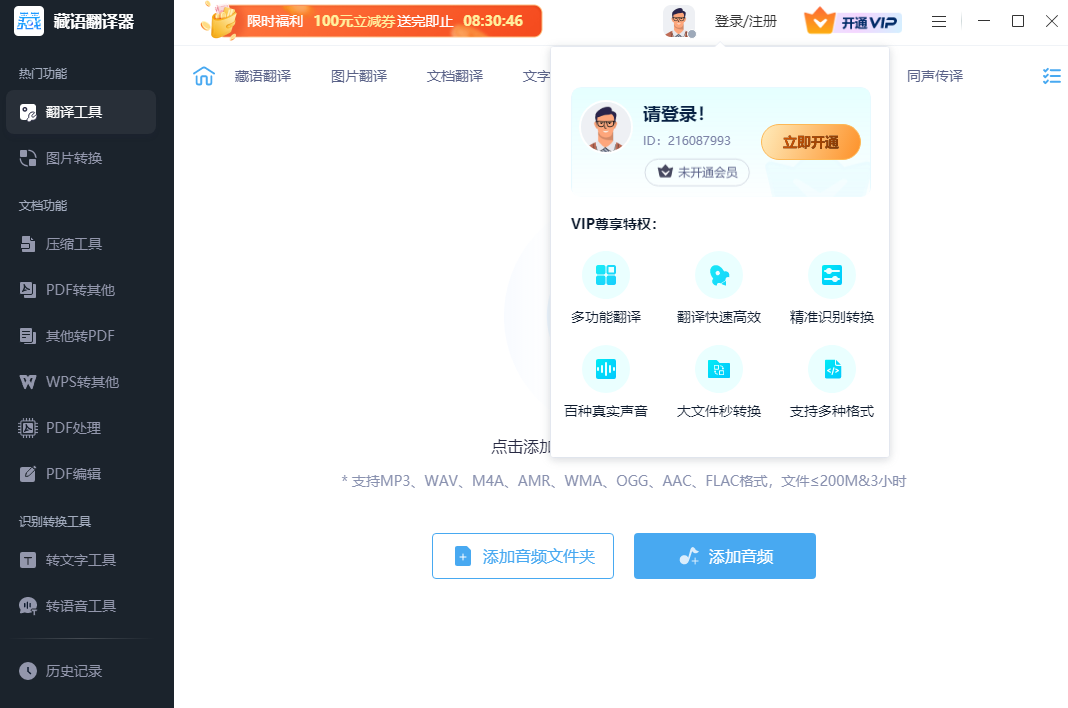This screenshot has width=1068, height=708.
Task: Click the 添加音频 button
Action: click(725, 556)
